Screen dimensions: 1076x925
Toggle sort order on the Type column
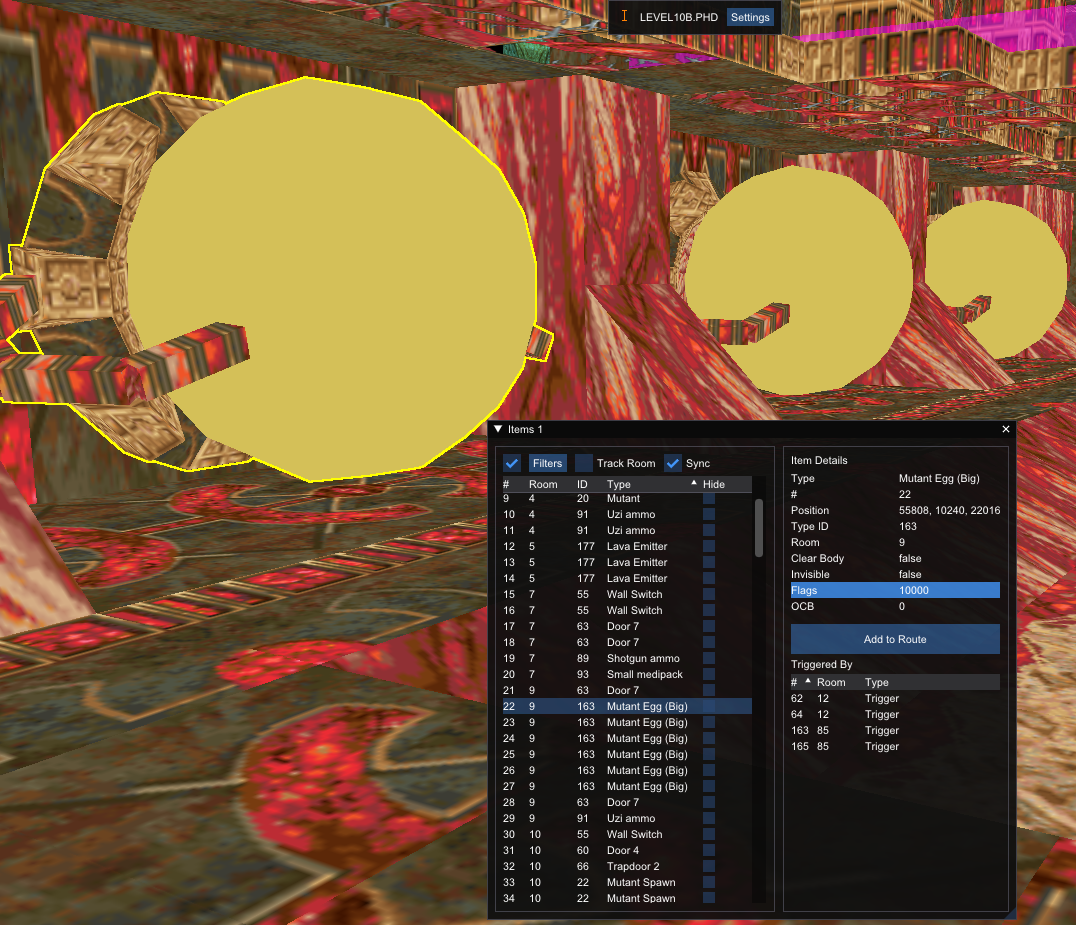click(620, 484)
